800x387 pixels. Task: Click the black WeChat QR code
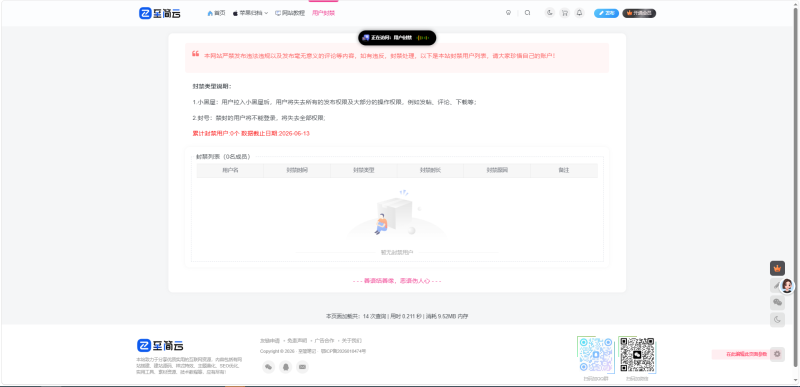637,354
